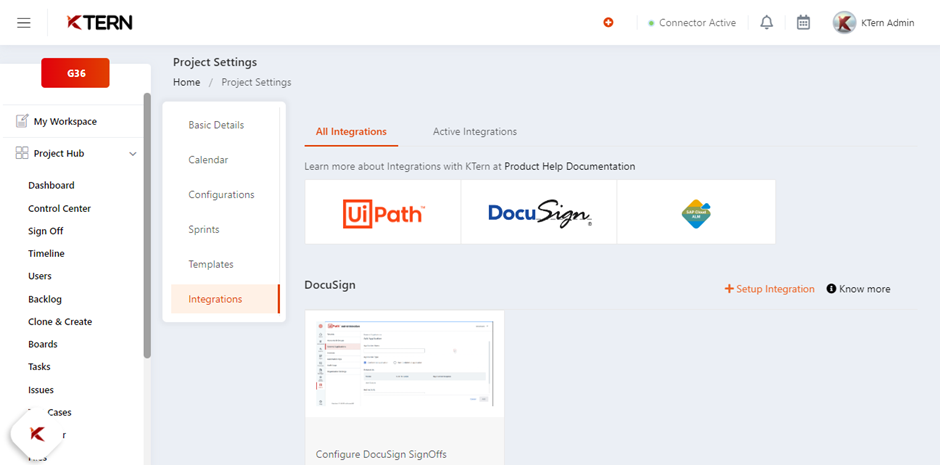Select the DocuSign integration logo

539,212
